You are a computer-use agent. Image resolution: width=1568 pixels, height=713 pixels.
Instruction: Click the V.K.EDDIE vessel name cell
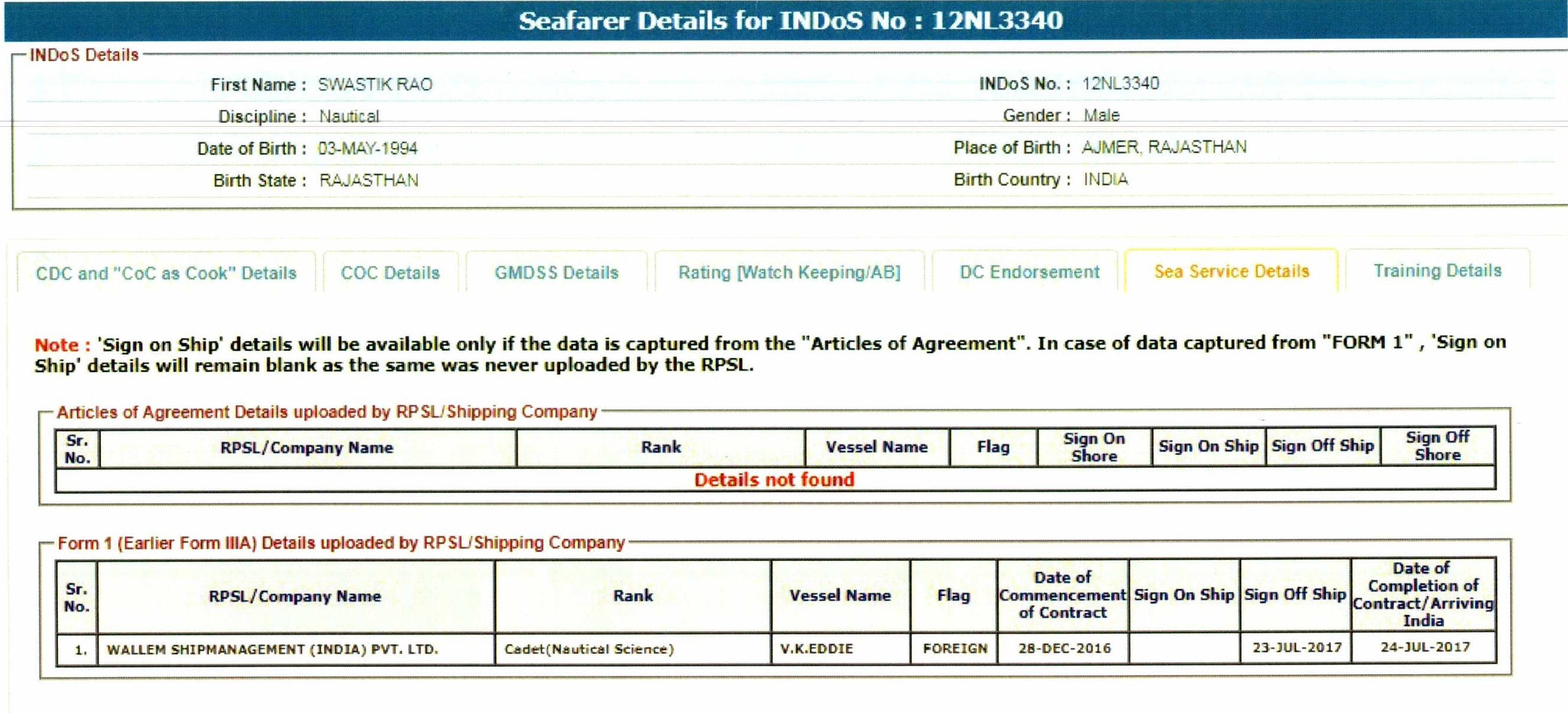click(x=816, y=649)
